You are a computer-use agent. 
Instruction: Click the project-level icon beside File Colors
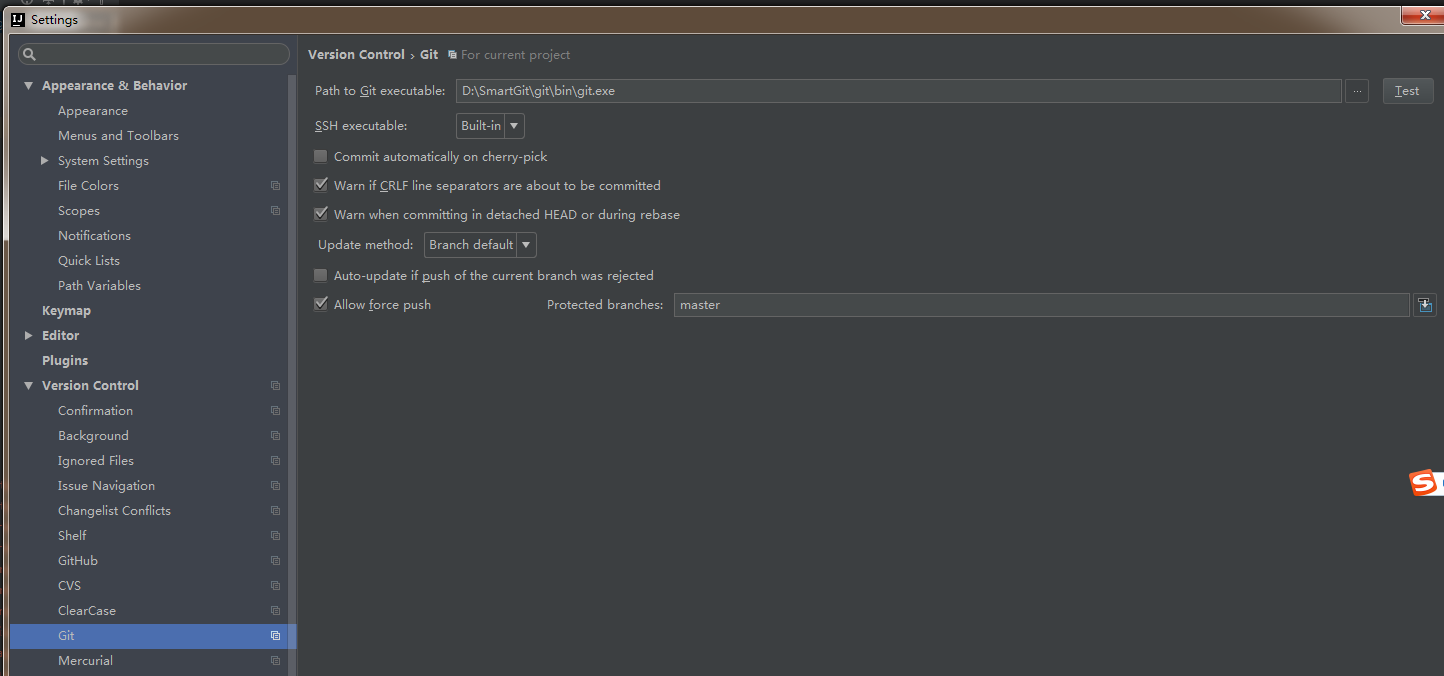click(275, 186)
